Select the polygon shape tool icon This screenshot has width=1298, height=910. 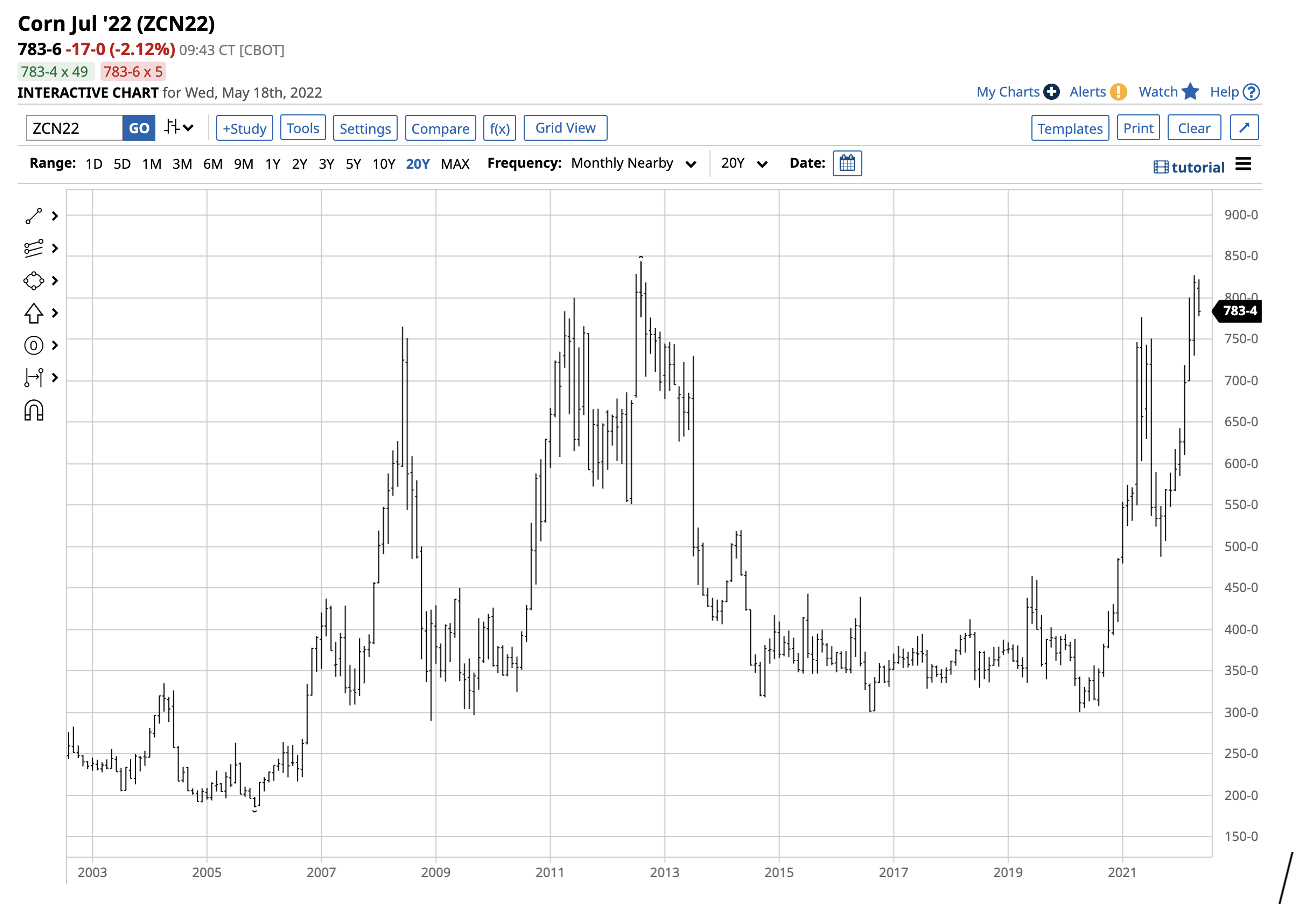point(34,281)
